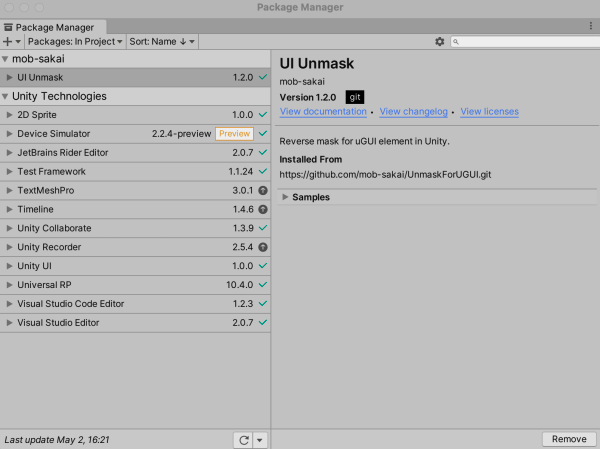Click Visual Studio Editor installed checkmark

point(263,322)
